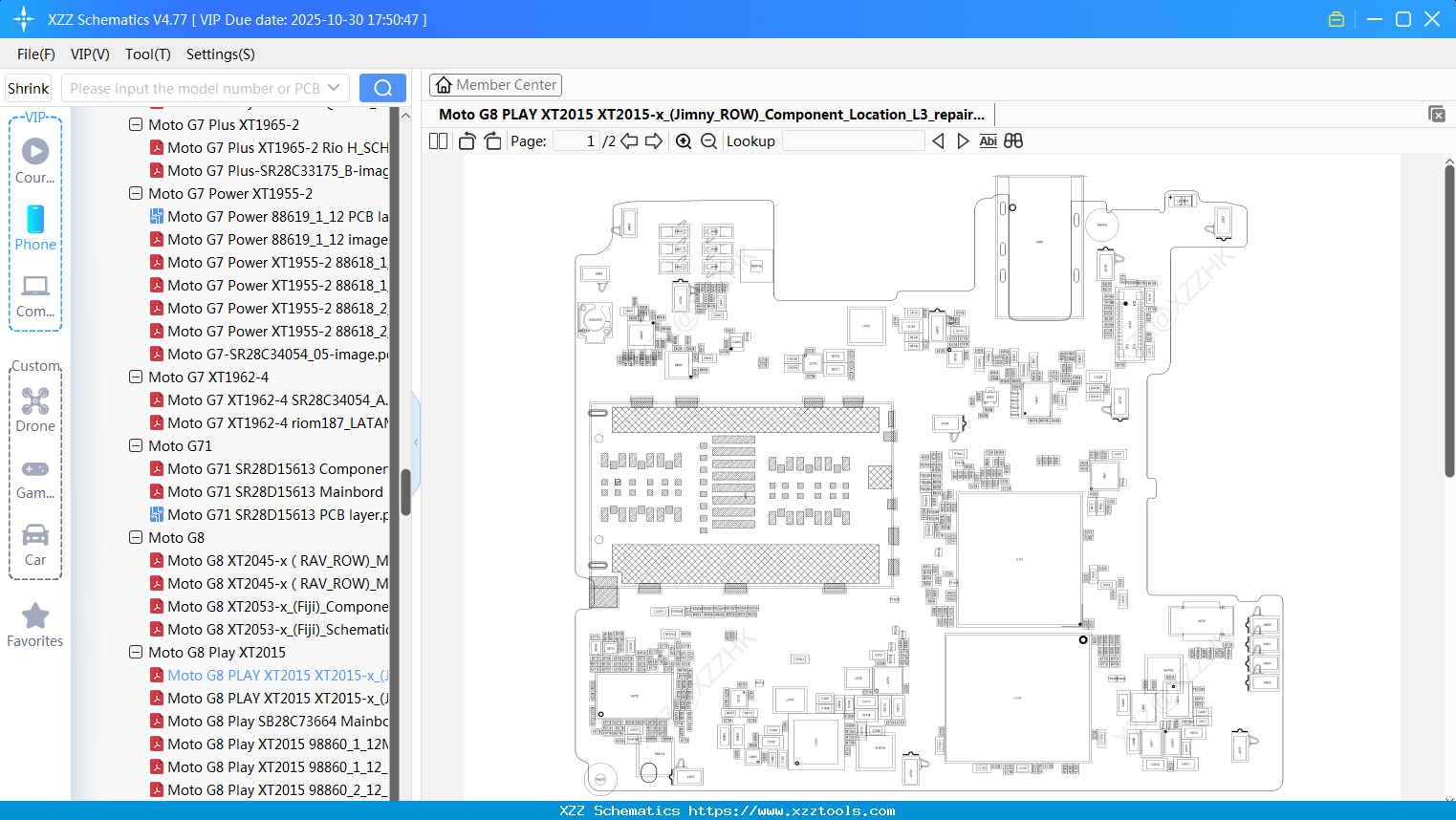
Task: Click the Lookup text field
Action: (x=854, y=141)
